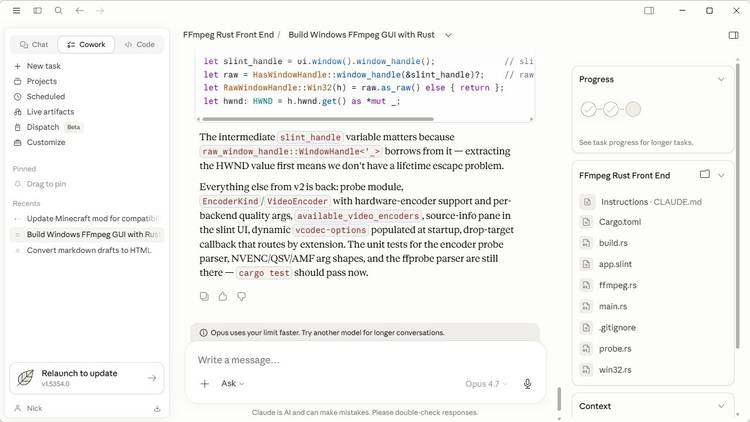Start voice input with the microphone icon
Image resolution: width=750 pixels, height=422 pixels.
click(527, 384)
